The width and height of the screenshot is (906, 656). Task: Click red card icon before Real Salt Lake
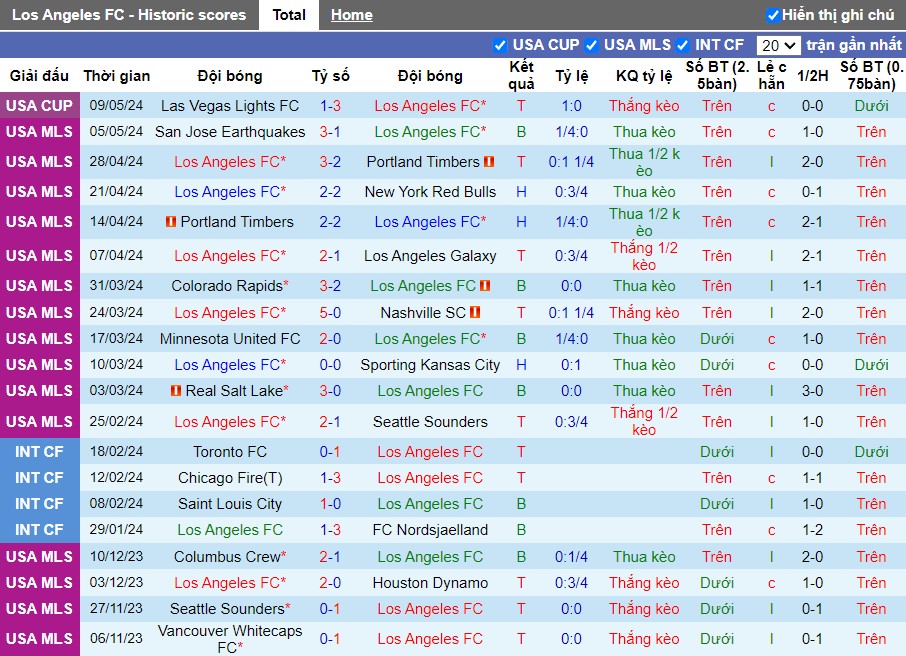click(176, 391)
